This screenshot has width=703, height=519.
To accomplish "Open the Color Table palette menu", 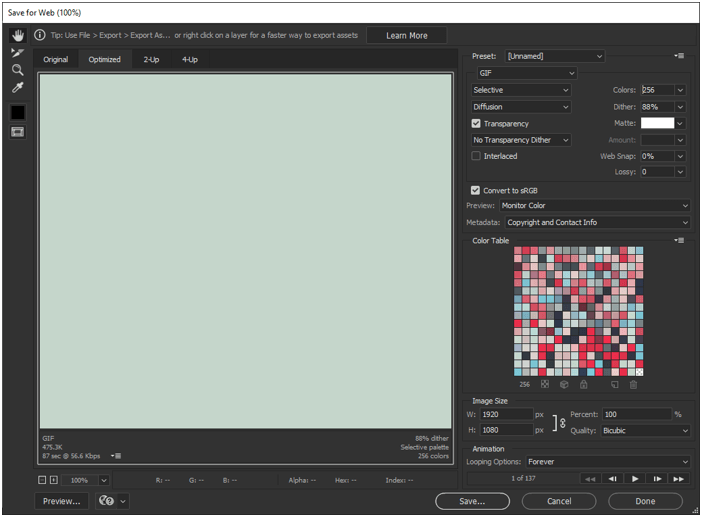I will pos(679,241).
